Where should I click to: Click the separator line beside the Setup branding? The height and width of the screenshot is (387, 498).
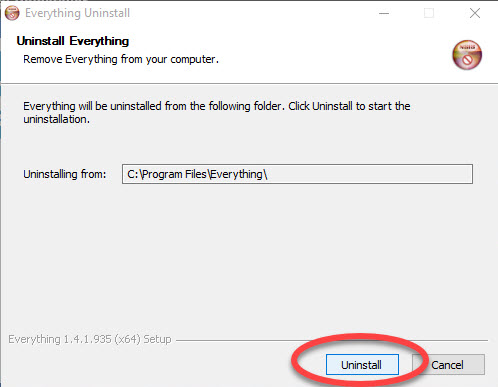pos(332,340)
